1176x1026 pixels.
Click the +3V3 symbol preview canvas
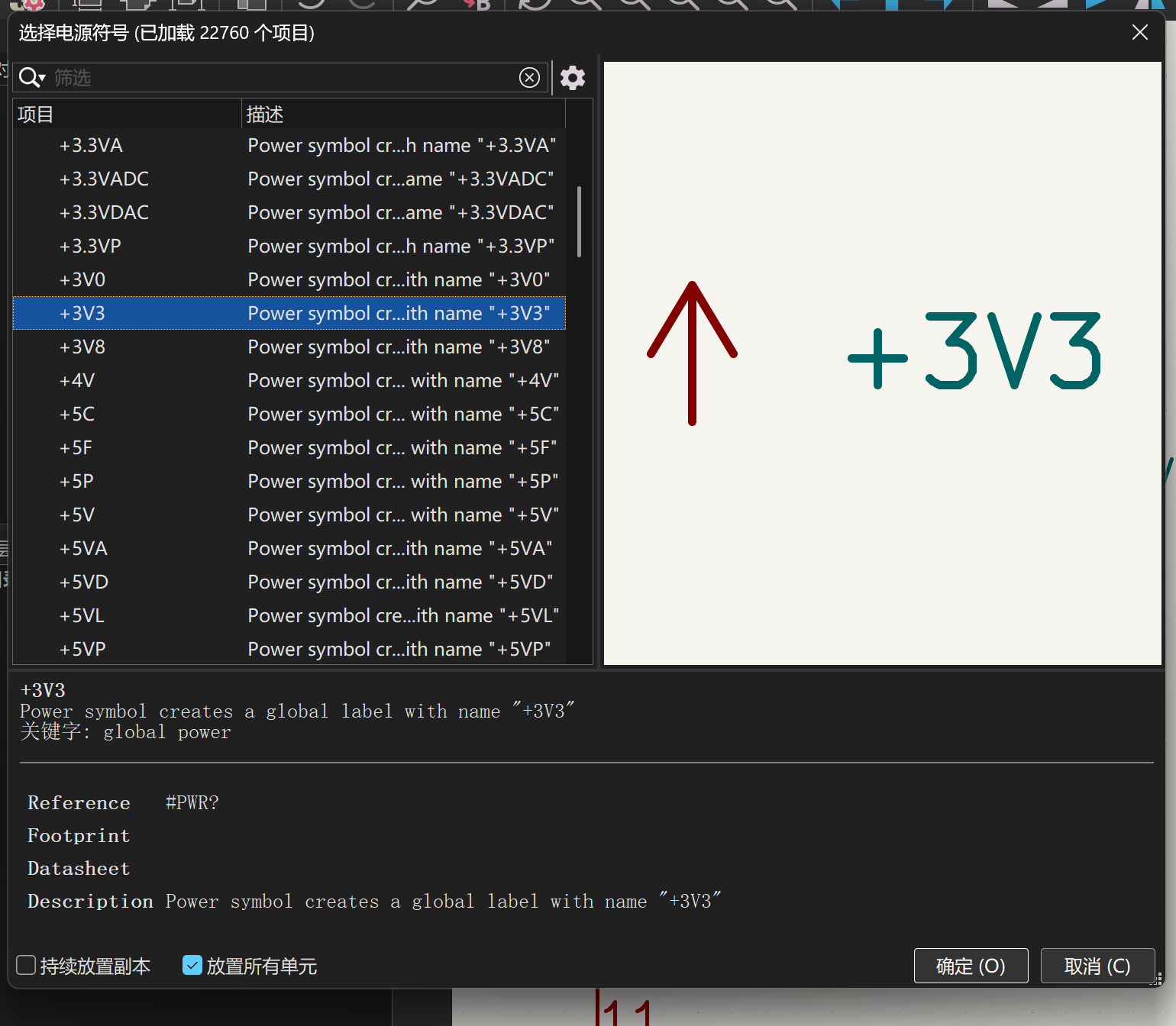pos(883,363)
